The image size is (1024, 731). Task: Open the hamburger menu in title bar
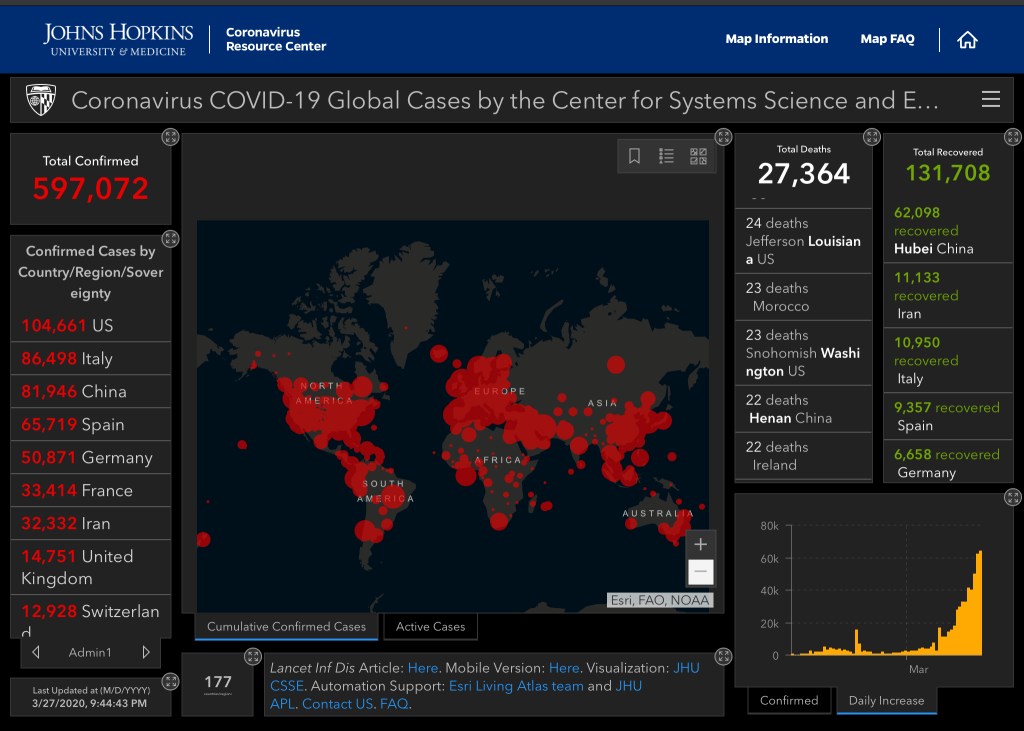click(990, 99)
